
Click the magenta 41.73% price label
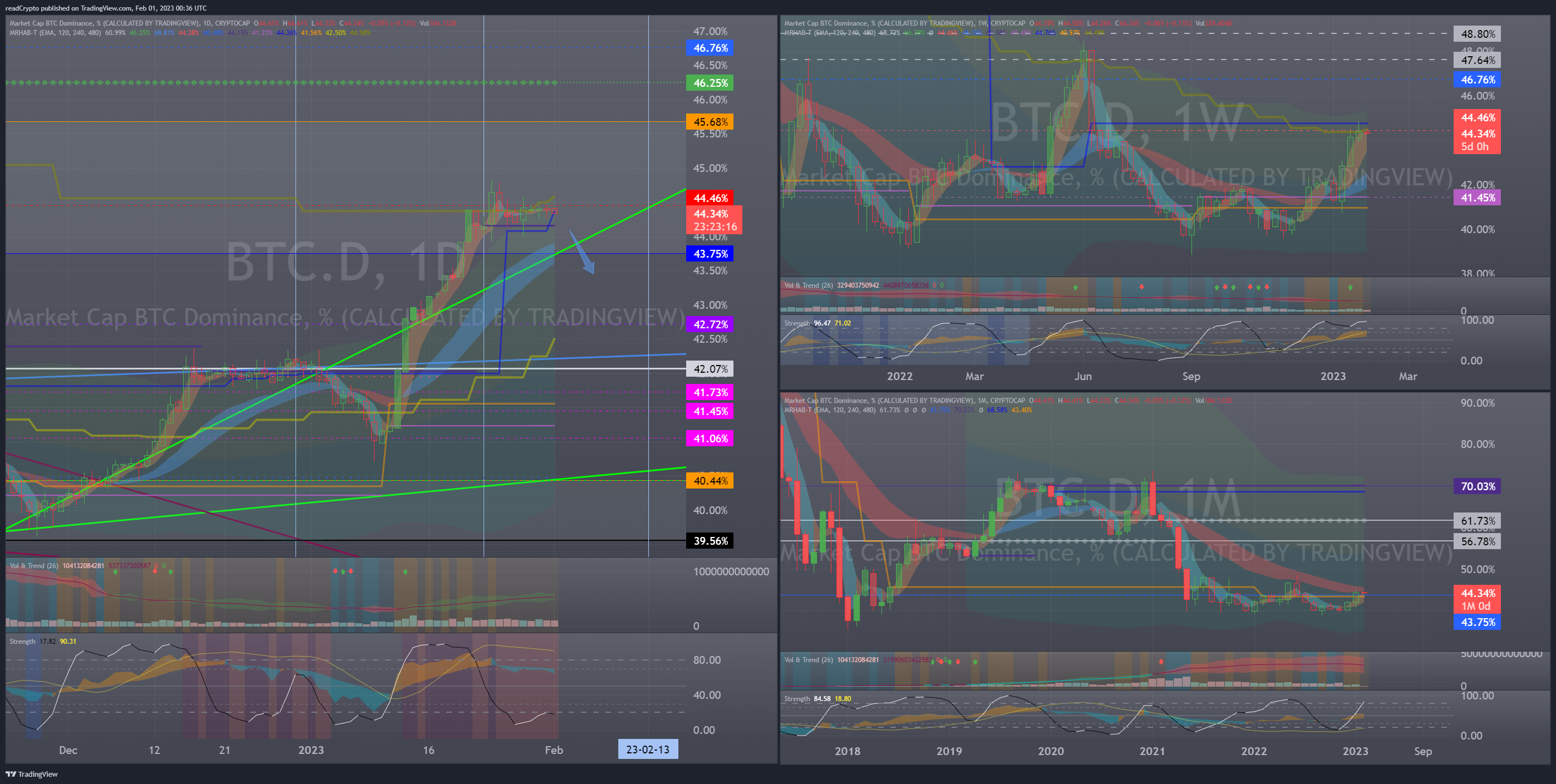710,393
